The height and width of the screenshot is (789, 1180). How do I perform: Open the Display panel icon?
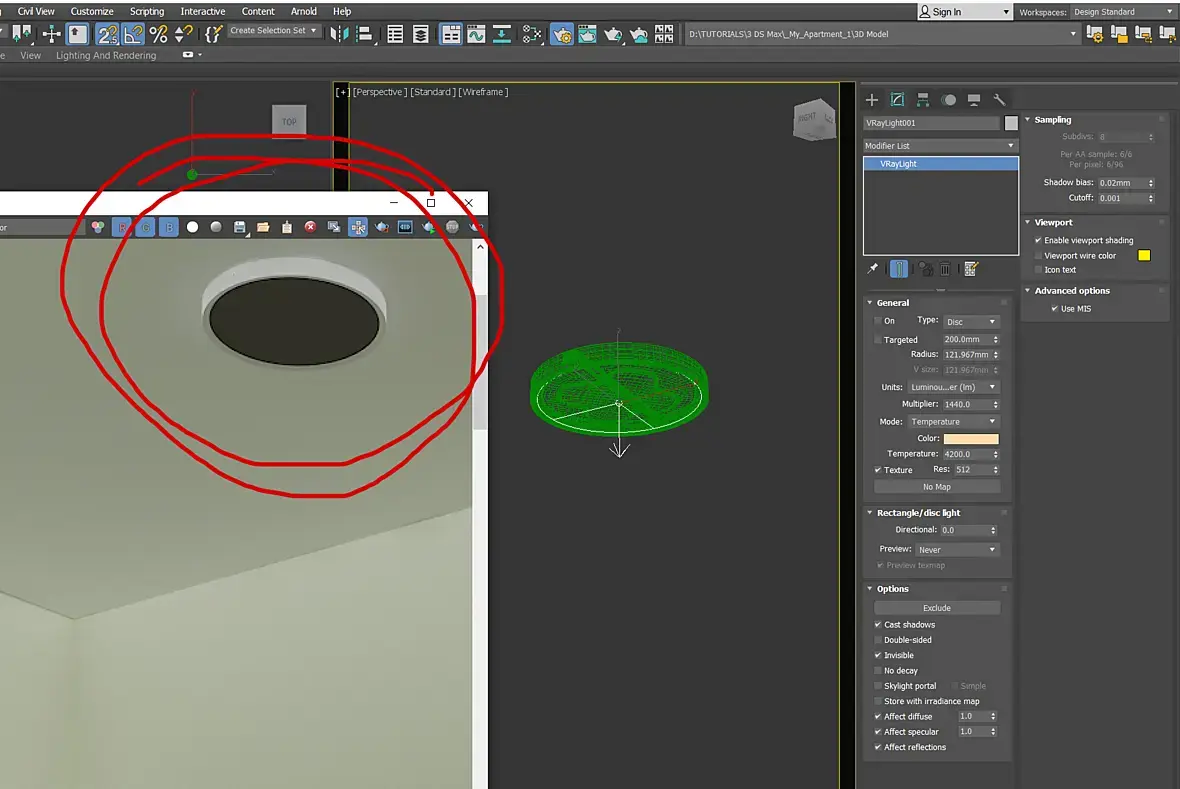(x=974, y=99)
